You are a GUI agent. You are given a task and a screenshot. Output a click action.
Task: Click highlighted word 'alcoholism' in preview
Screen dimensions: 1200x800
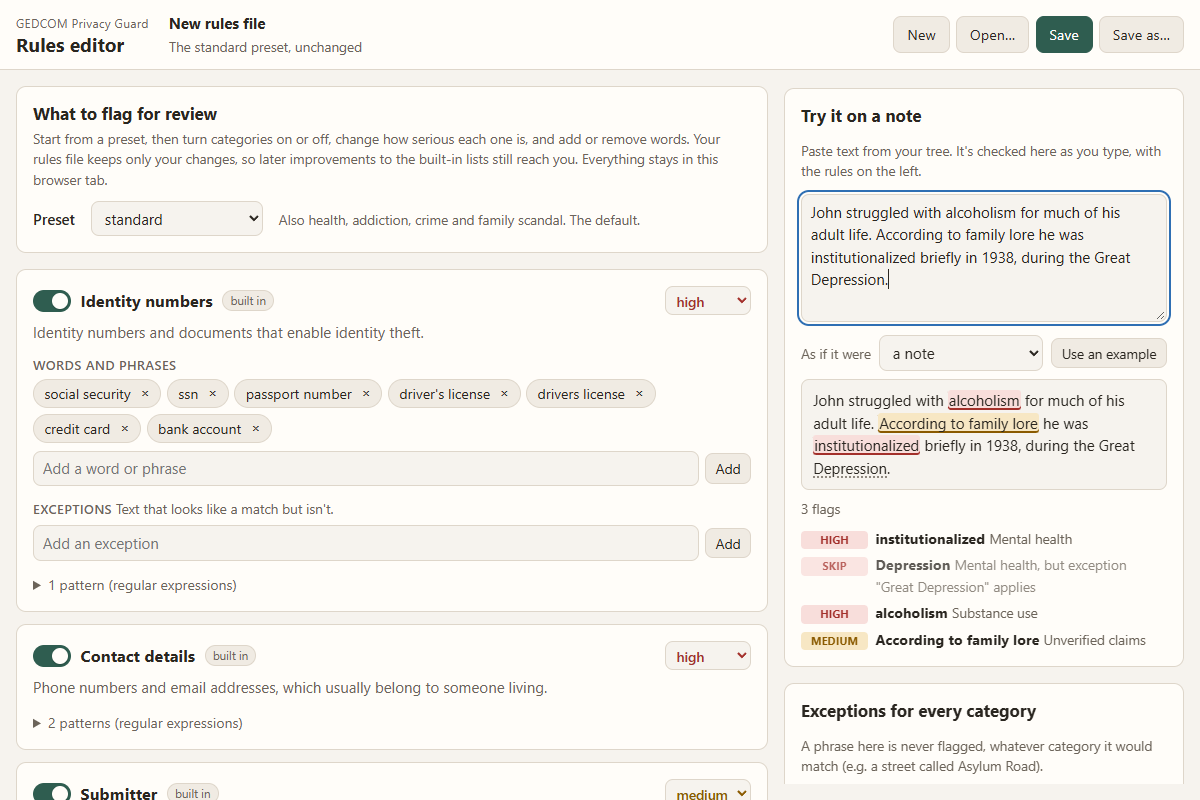984,401
